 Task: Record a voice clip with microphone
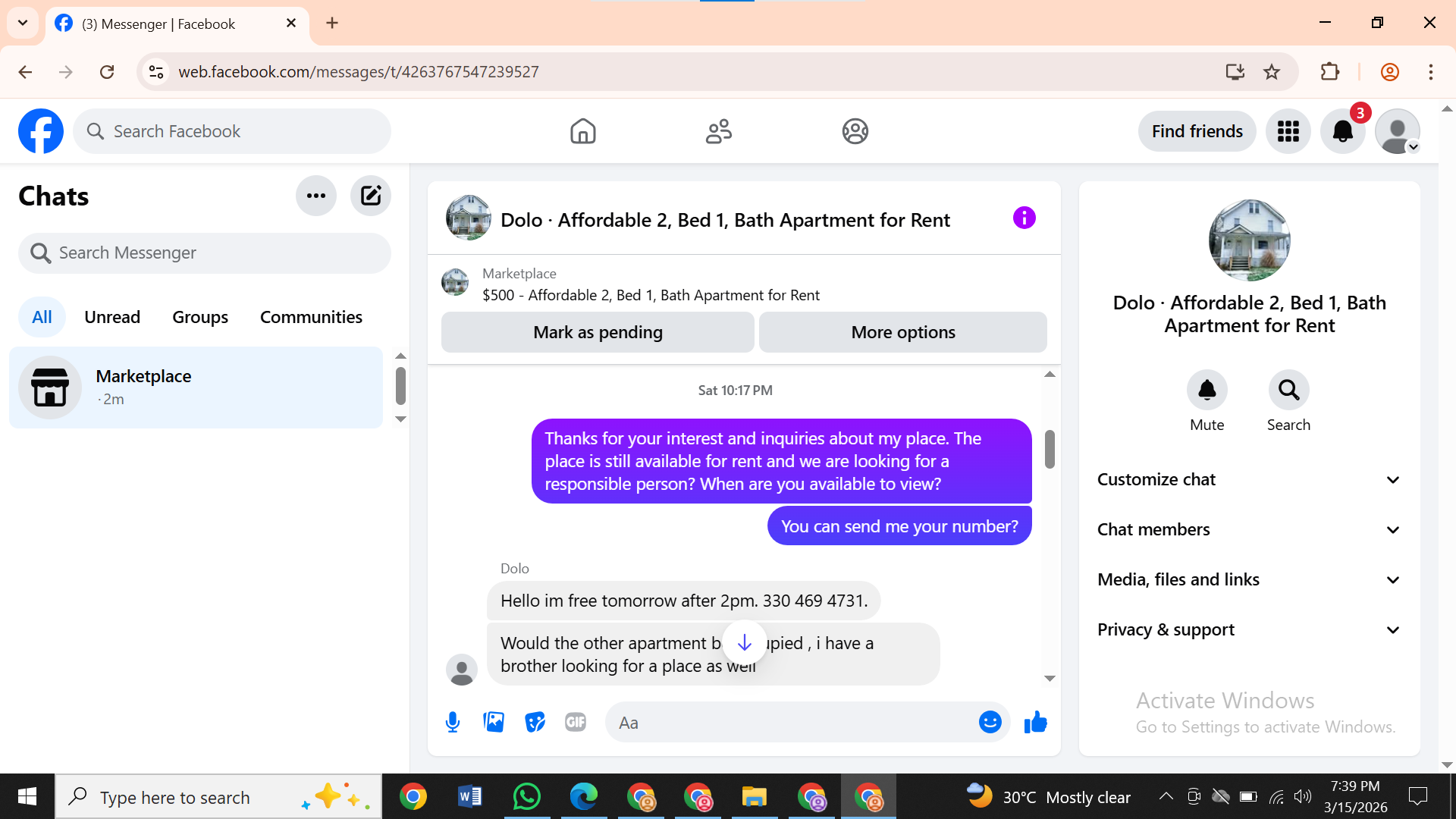453,723
